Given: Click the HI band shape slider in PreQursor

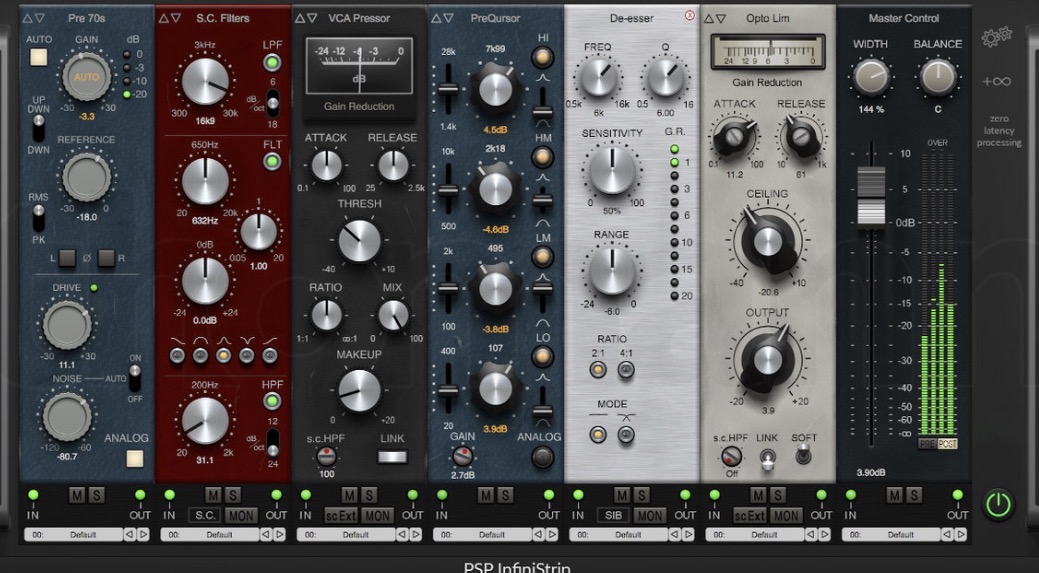Looking at the screenshot, I should [543, 112].
